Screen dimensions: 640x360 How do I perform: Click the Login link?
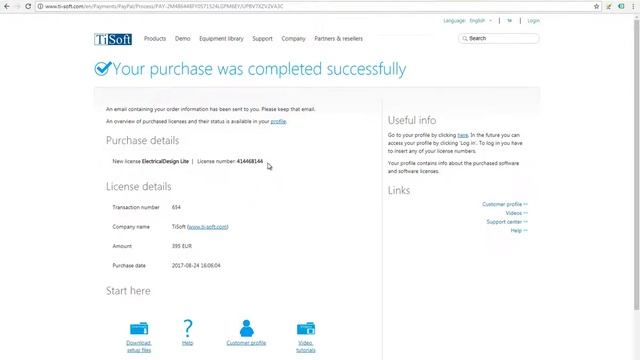[x=533, y=20]
